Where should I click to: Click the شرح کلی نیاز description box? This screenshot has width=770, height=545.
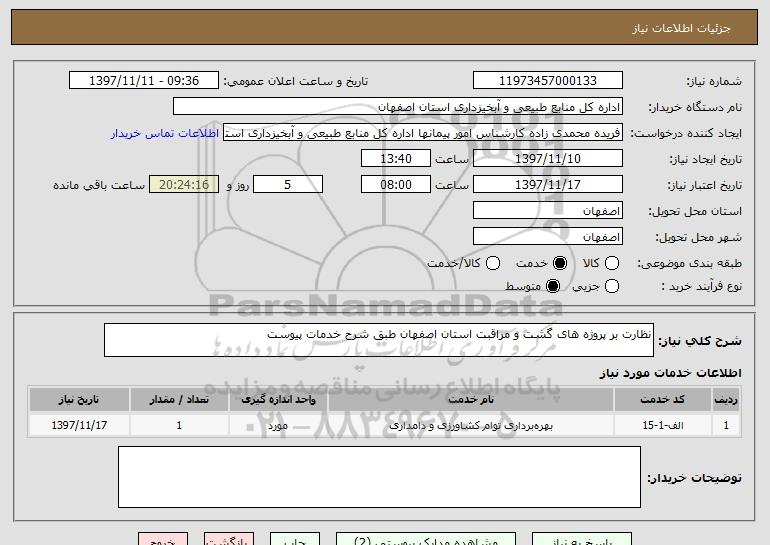(379, 340)
